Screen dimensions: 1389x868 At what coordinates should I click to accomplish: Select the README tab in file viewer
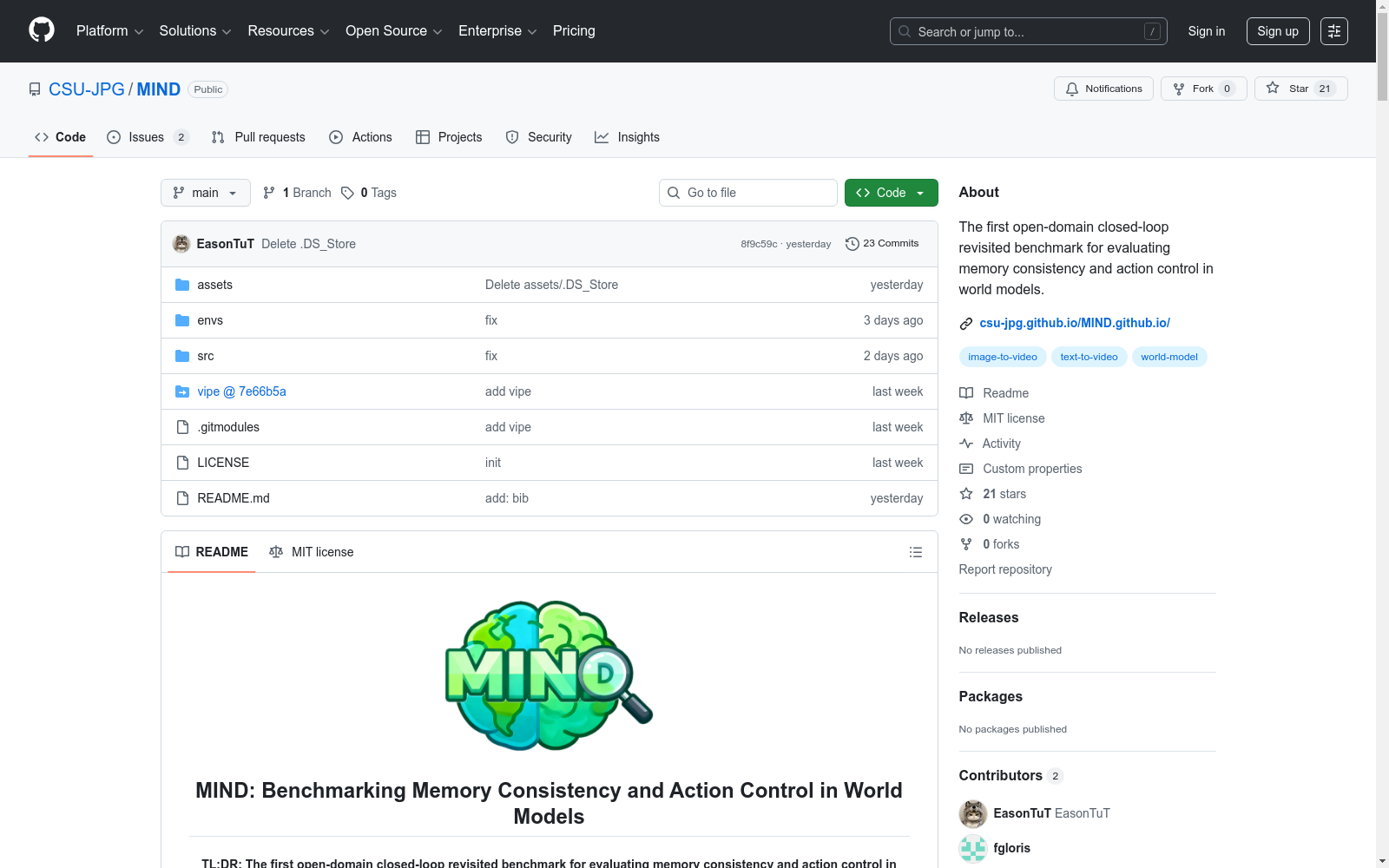[212, 552]
